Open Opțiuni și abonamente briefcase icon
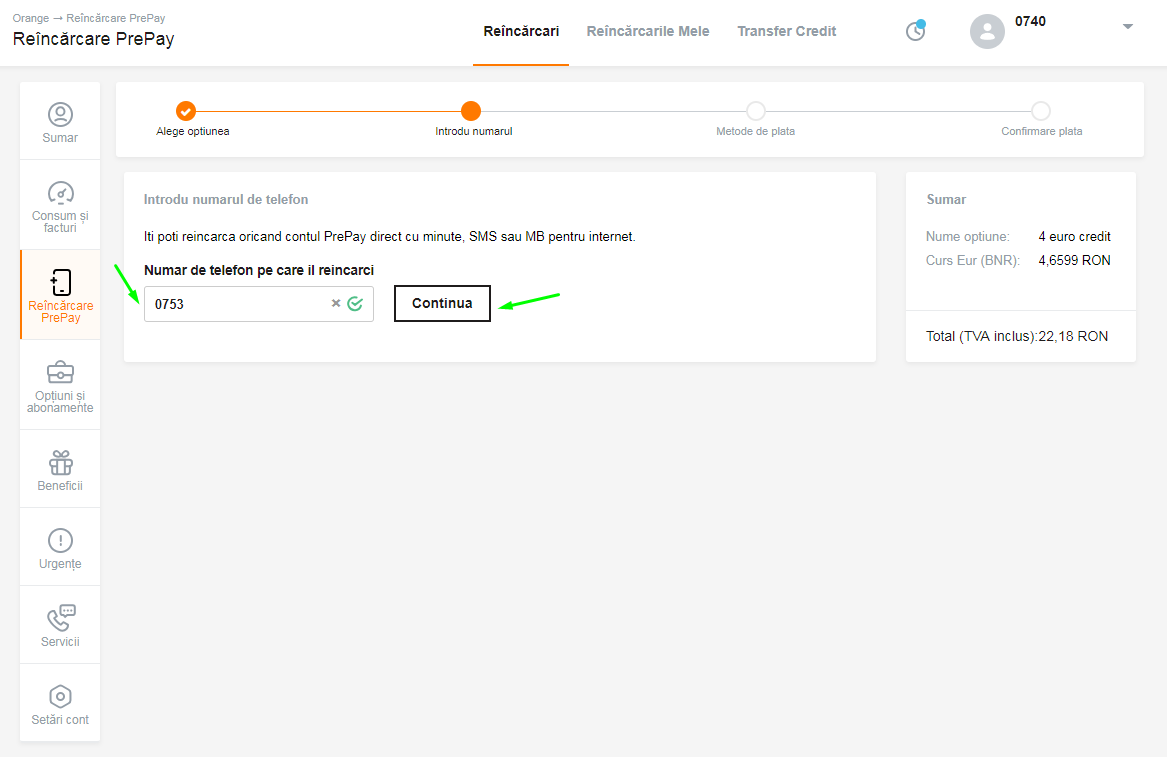 60,372
